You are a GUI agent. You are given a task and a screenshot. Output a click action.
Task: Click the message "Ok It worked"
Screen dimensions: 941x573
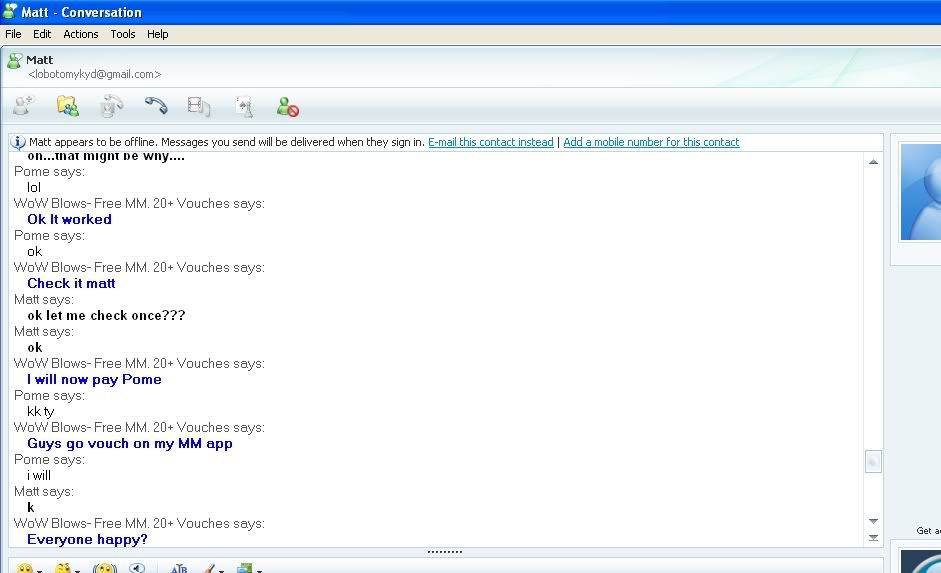(x=70, y=220)
